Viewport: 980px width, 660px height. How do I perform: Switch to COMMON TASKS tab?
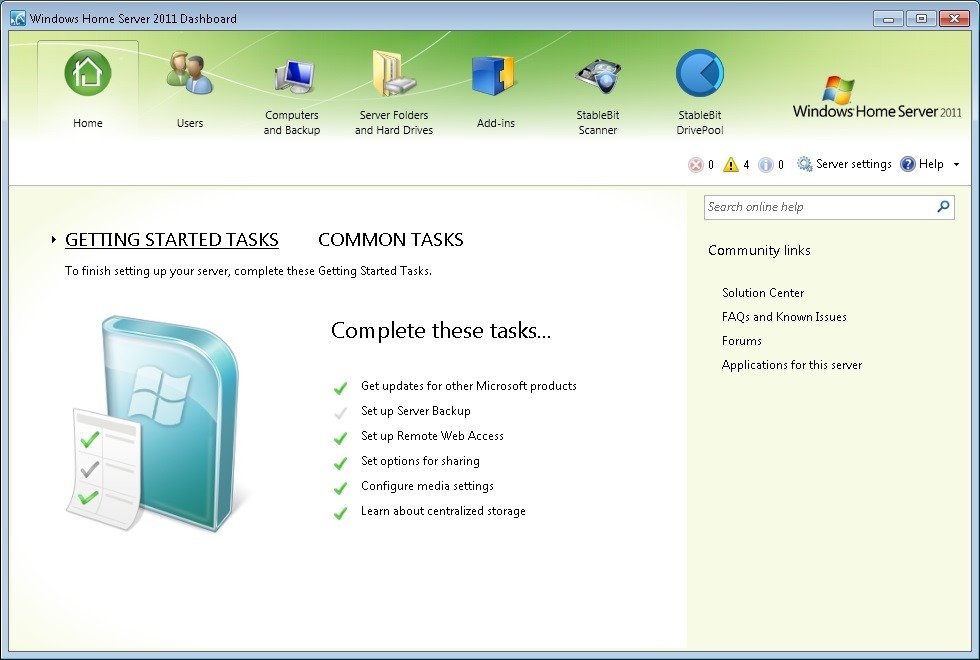click(391, 239)
